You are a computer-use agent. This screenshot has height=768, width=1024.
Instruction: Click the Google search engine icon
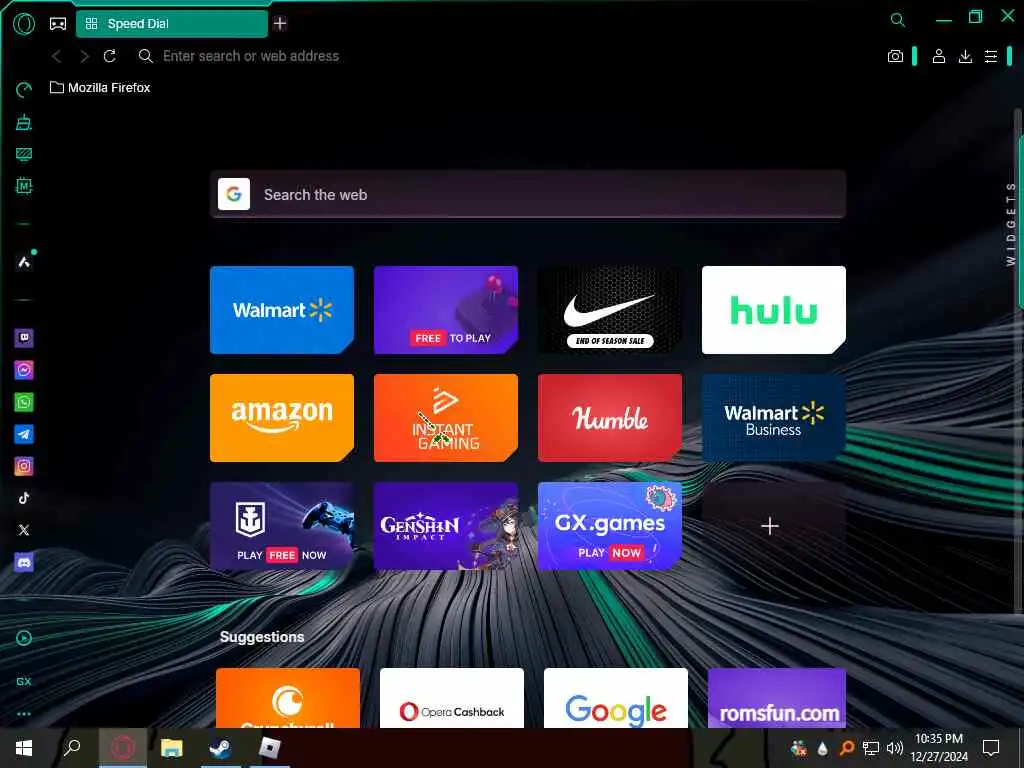[234, 195]
